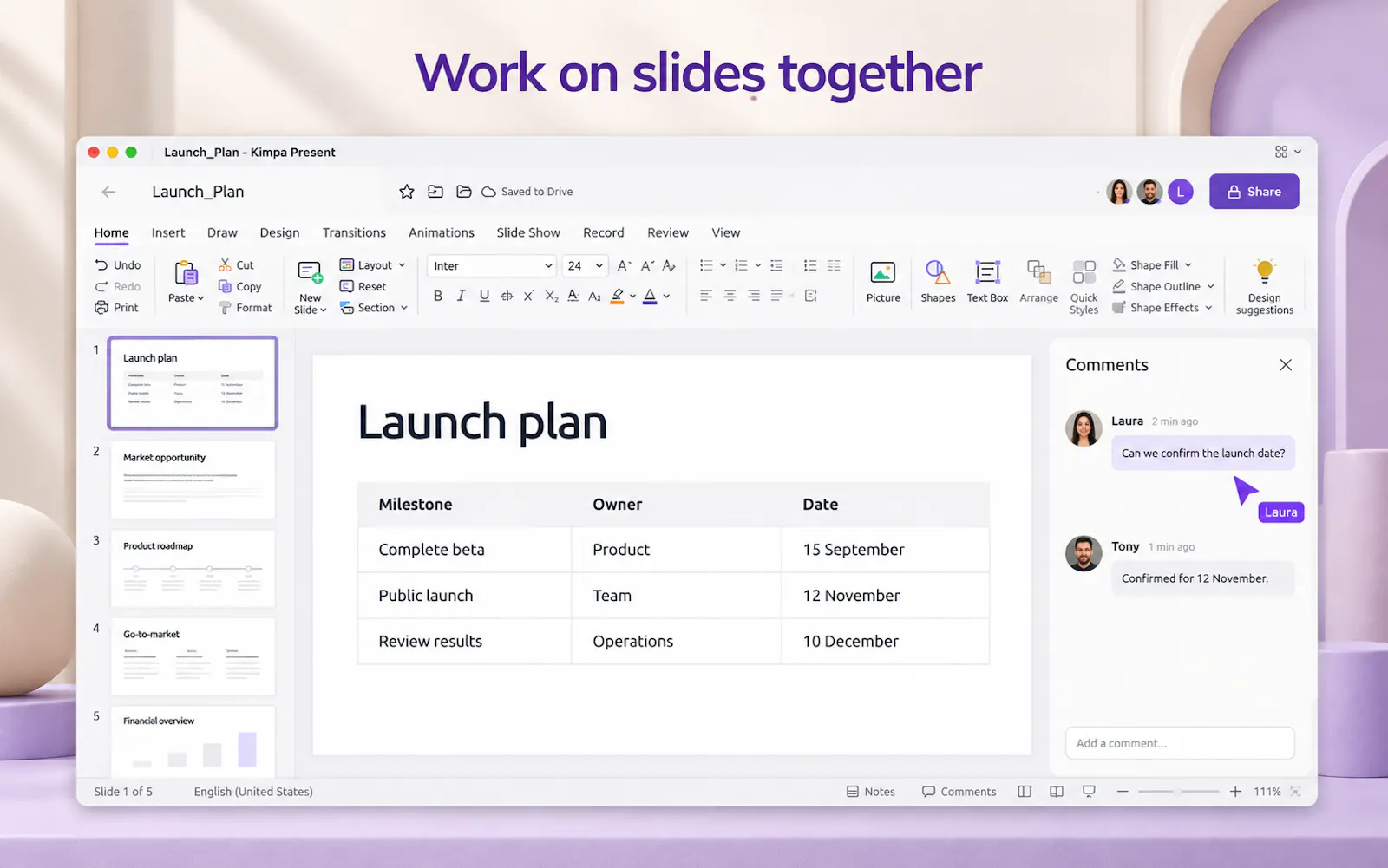Open Design suggestions

point(1264,287)
